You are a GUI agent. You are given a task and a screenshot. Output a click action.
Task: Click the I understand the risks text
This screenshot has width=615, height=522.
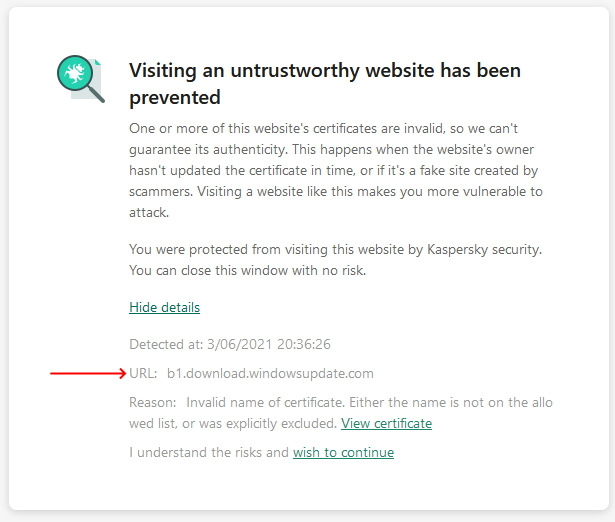coord(209,452)
